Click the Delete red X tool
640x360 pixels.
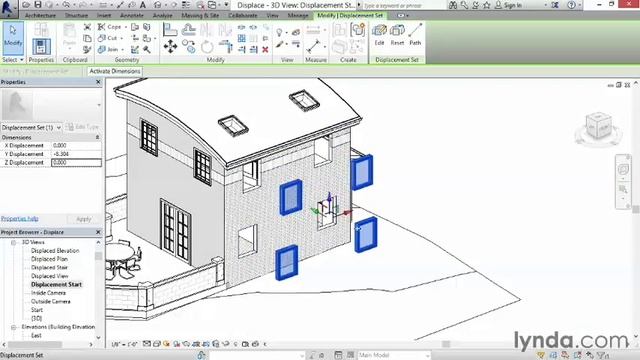click(x=265, y=49)
